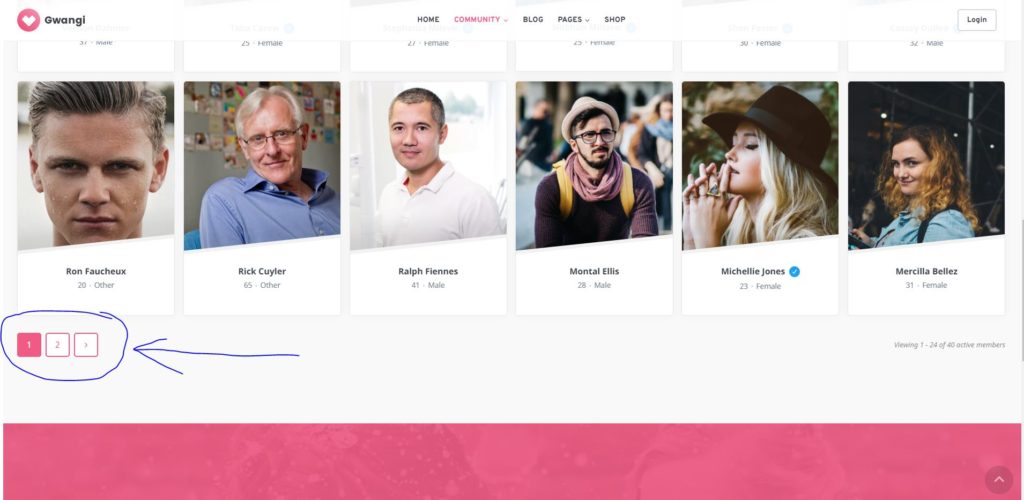
Task: Open Mercilla Bellez profile photo
Action: [x=926, y=165]
